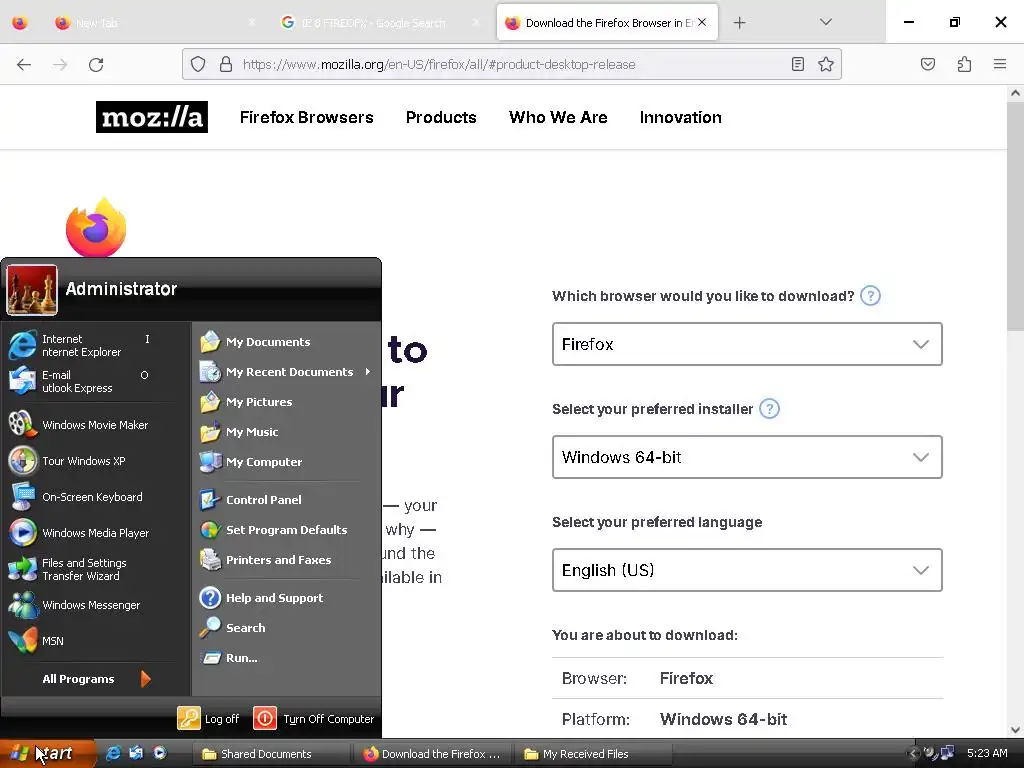Open Save to Pocket

tap(928, 64)
